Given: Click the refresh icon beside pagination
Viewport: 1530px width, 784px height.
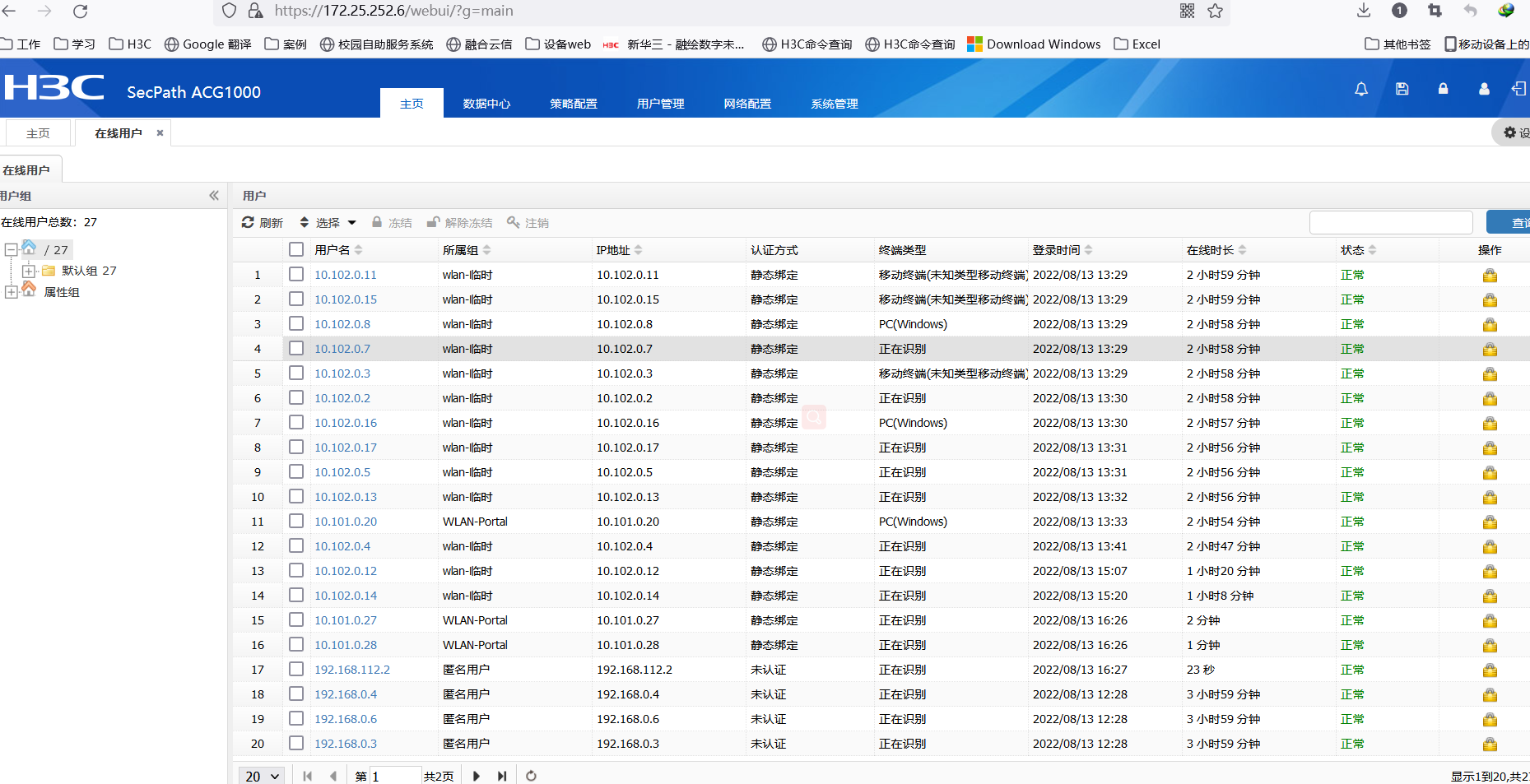Looking at the screenshot, I should tap(531, 776).
